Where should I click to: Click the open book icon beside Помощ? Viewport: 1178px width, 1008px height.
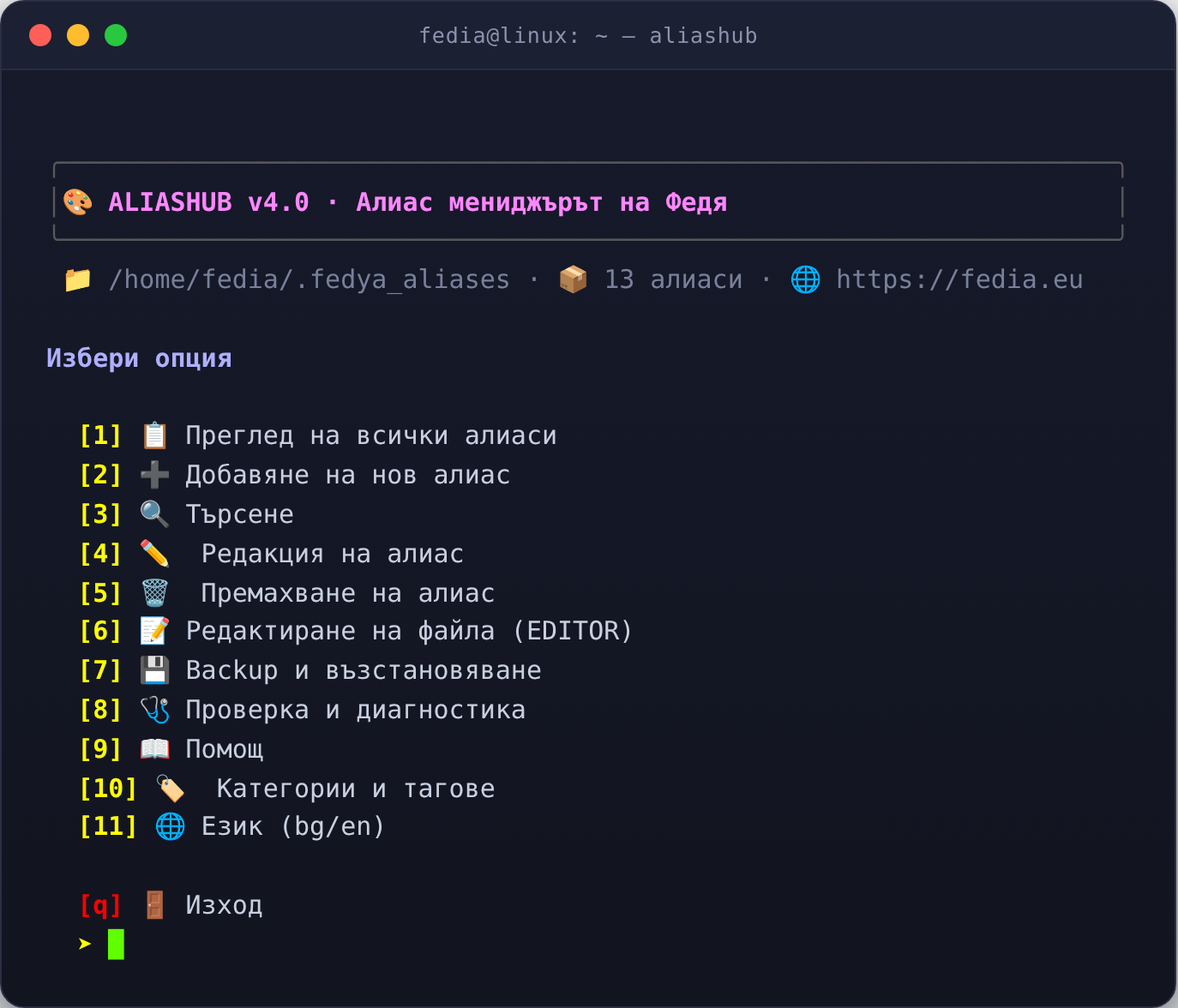154,749
